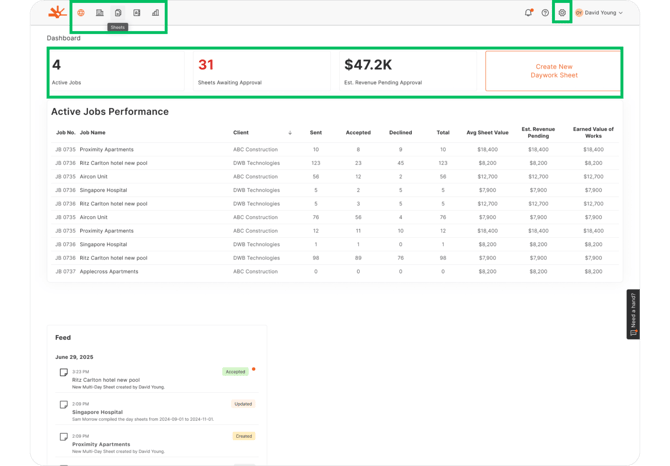670x466 pixels.
Task: Click the orange app logo
Action: click(57, 13)
